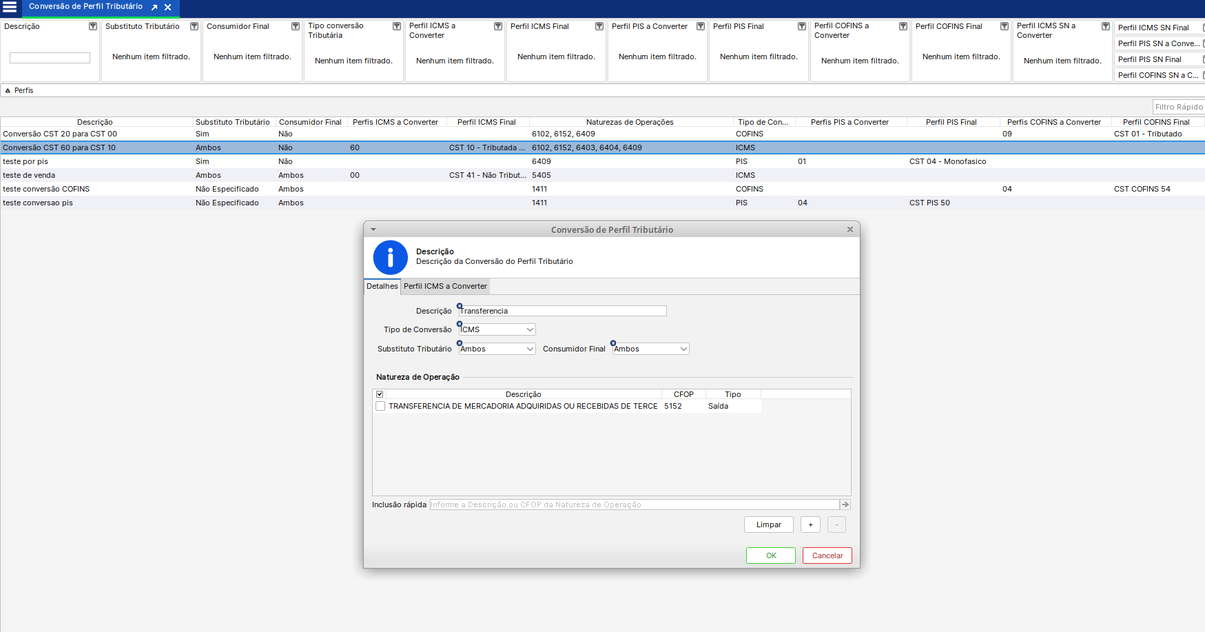The width and height of the screenshot is (1205, 632).
Task: Click filter icon for Perfil PIS Final
Action: point(801,27)
